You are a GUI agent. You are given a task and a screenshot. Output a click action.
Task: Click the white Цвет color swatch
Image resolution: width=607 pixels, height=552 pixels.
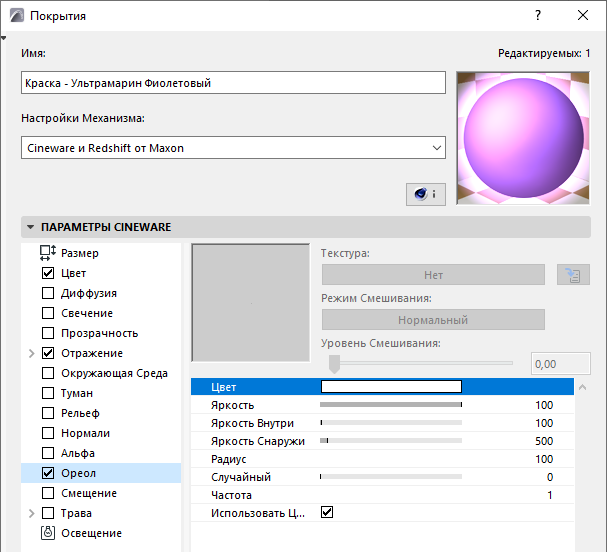pyautogui.click(x=391, y=386)
